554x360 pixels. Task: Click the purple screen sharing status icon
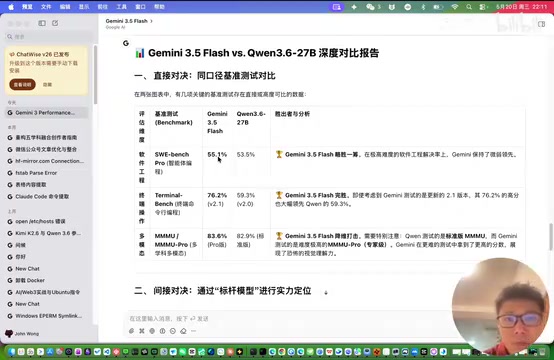[x=337, y=7]
